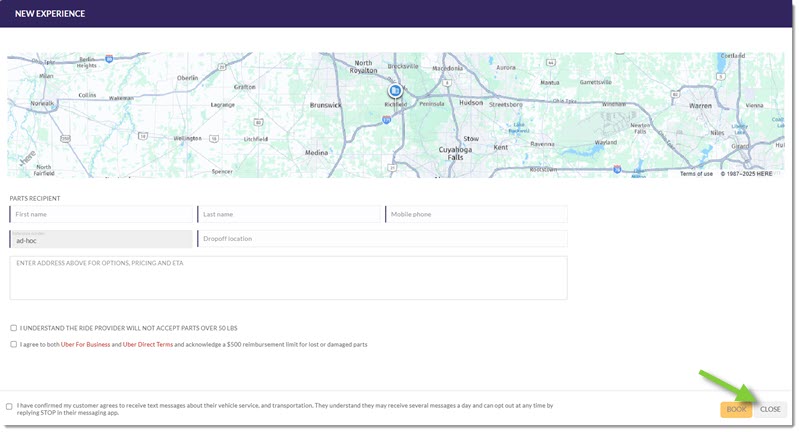Click the HERE copyright notice on the map
The height and width of the screenshot is (432, 799).
click(746, 174)
